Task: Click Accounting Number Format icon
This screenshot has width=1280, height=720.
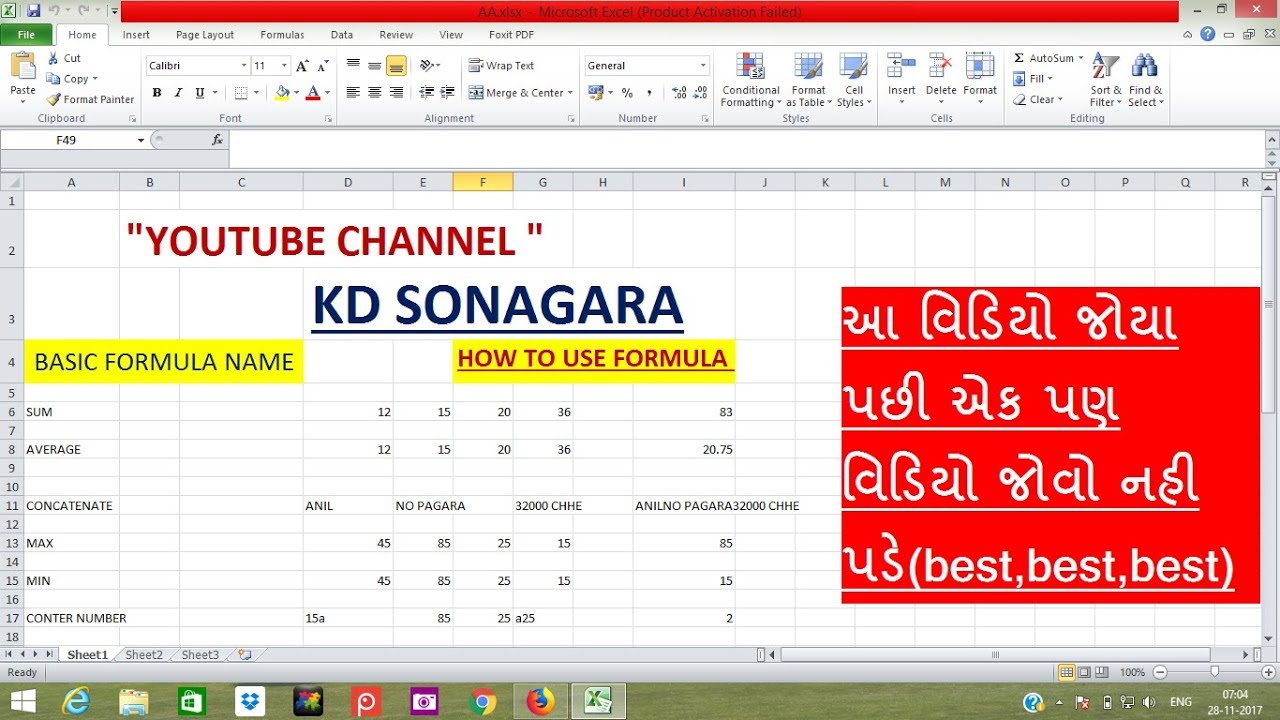Action: pos(596,93)
